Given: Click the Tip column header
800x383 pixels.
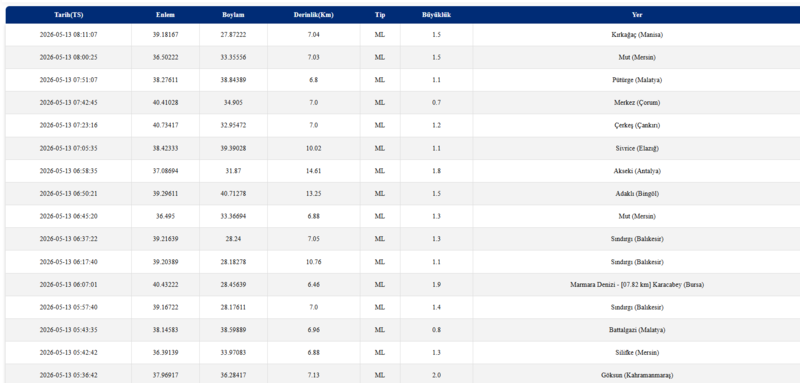Looking at the screenshot, I should click(380, 15).
